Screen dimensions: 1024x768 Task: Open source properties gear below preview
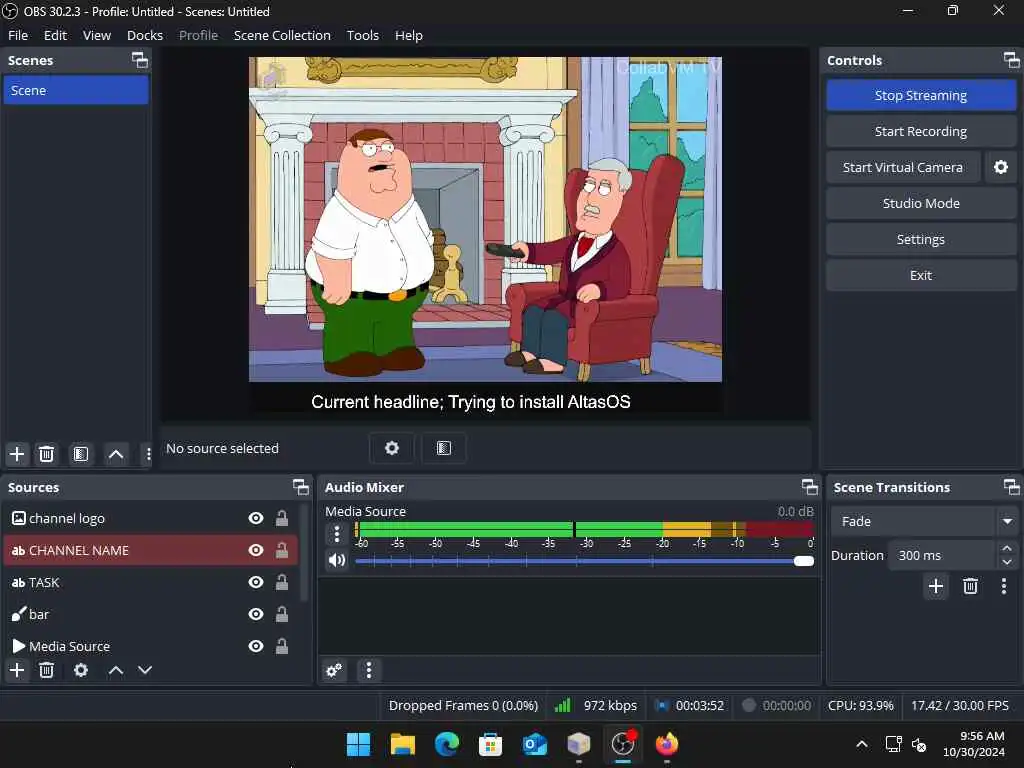(391, 448)
